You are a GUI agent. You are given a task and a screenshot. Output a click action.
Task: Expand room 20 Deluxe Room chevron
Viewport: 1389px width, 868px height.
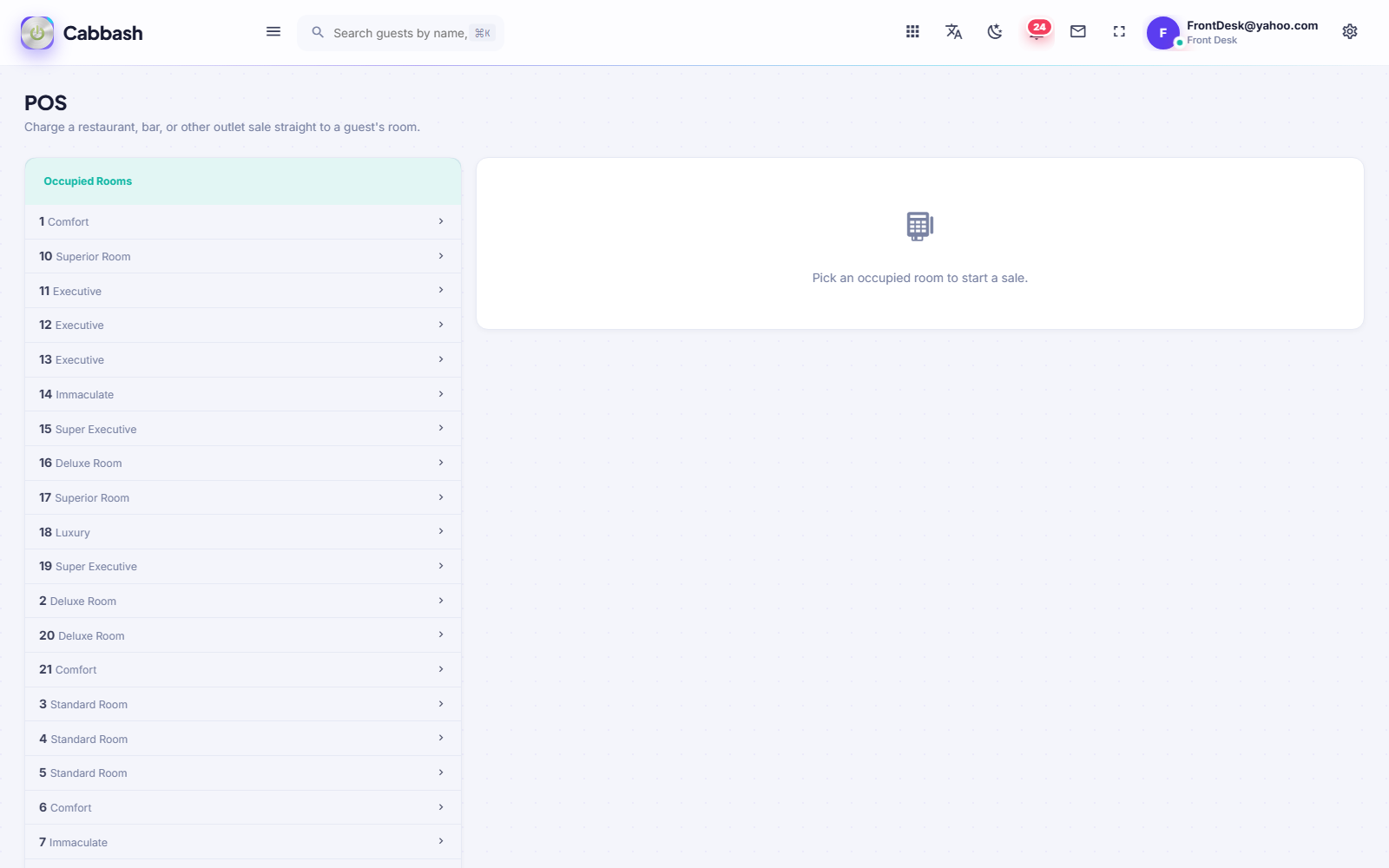[441, 635]
